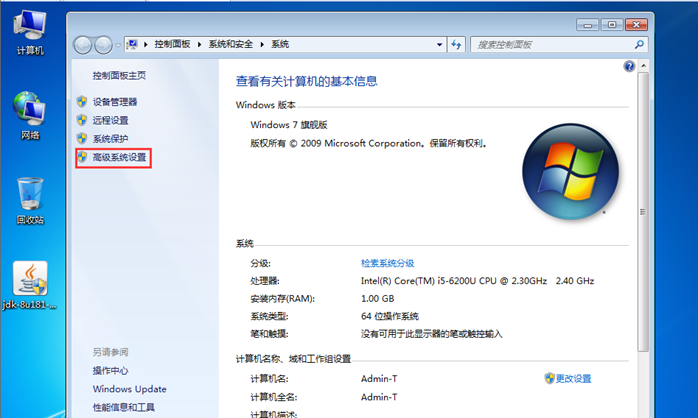Click the 没有可用于此显示器的笔或触控输入 text
Screen dimensions: 698x418
tap(431, 334)
